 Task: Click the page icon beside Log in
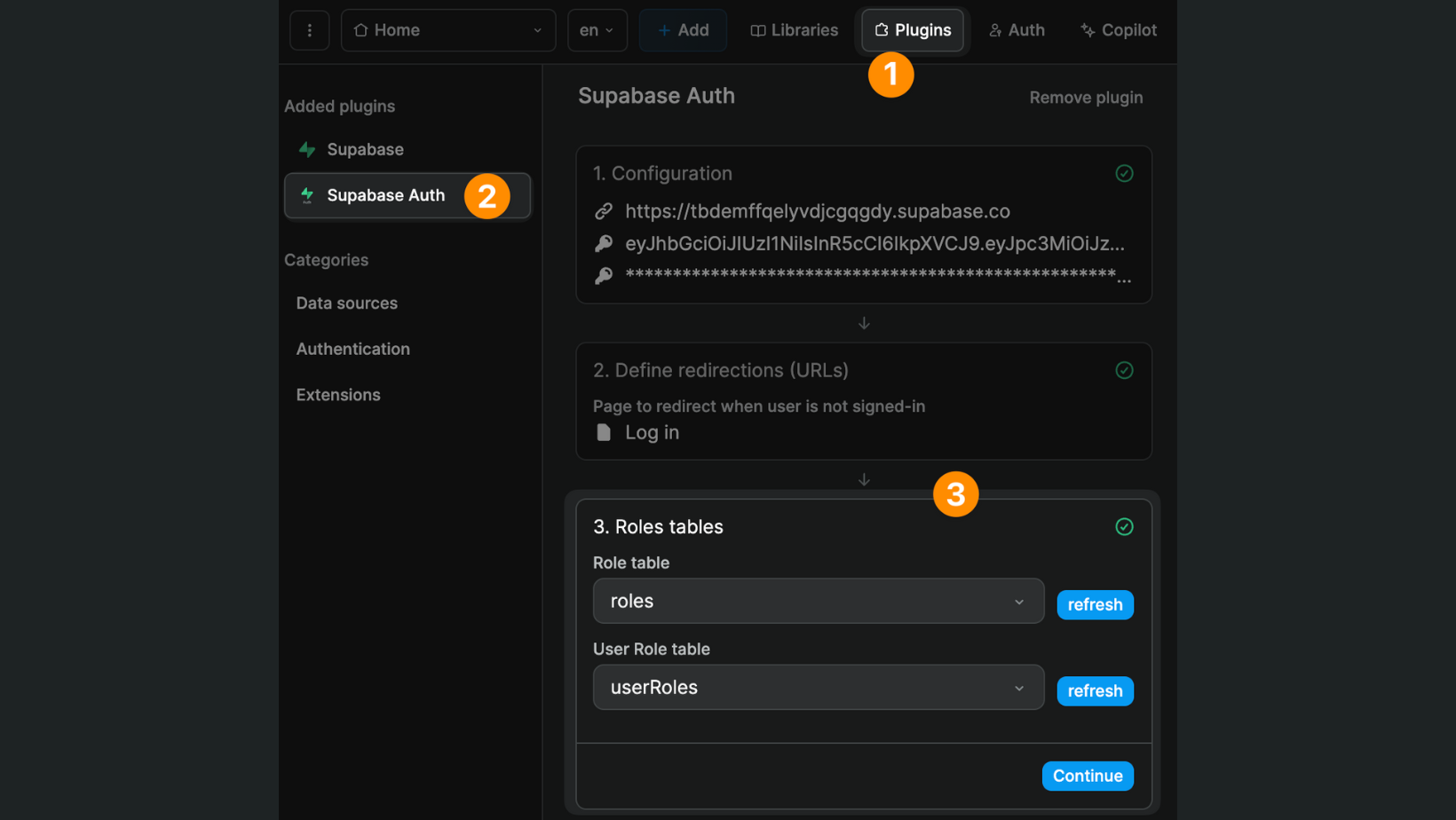[x=604, y=432]
